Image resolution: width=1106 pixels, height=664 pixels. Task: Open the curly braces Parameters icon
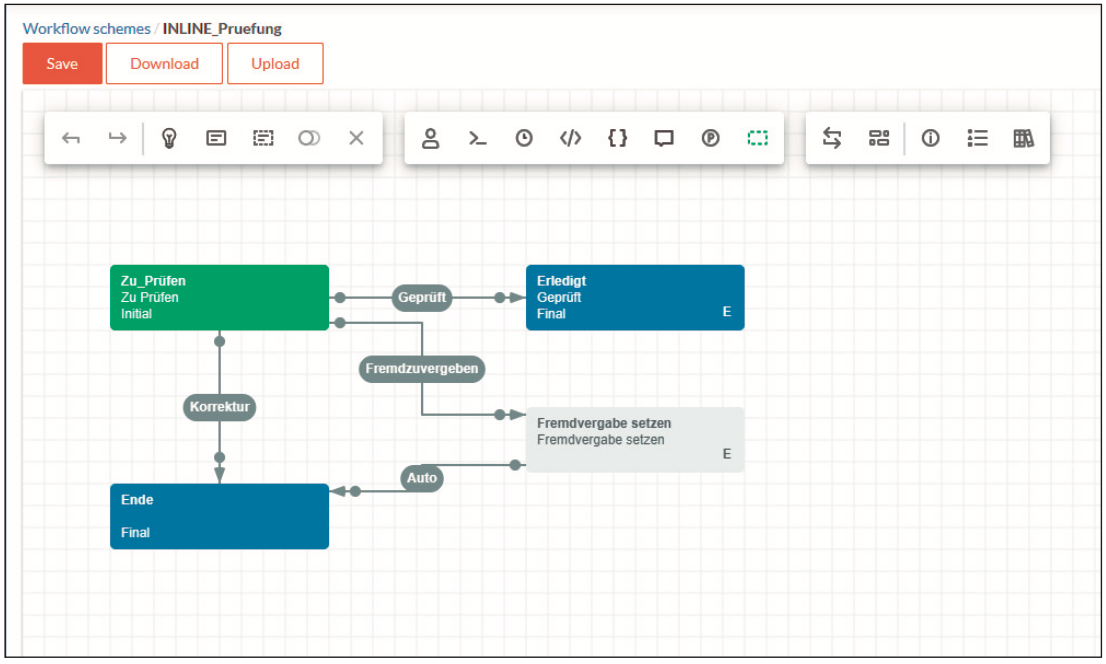pyautogui.click(x=617, y=138)
